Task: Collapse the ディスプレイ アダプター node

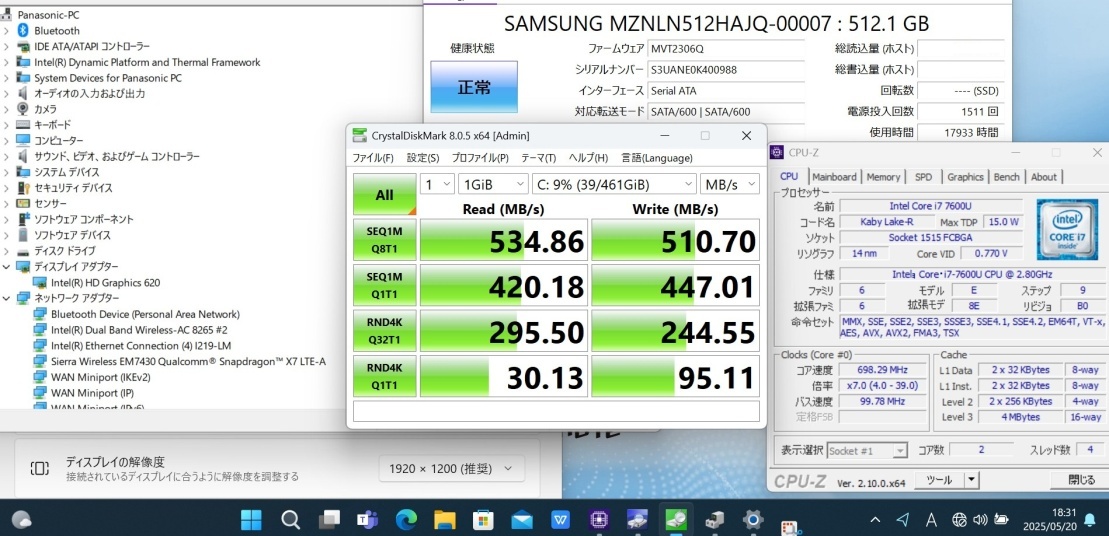Action: point(6,267)
